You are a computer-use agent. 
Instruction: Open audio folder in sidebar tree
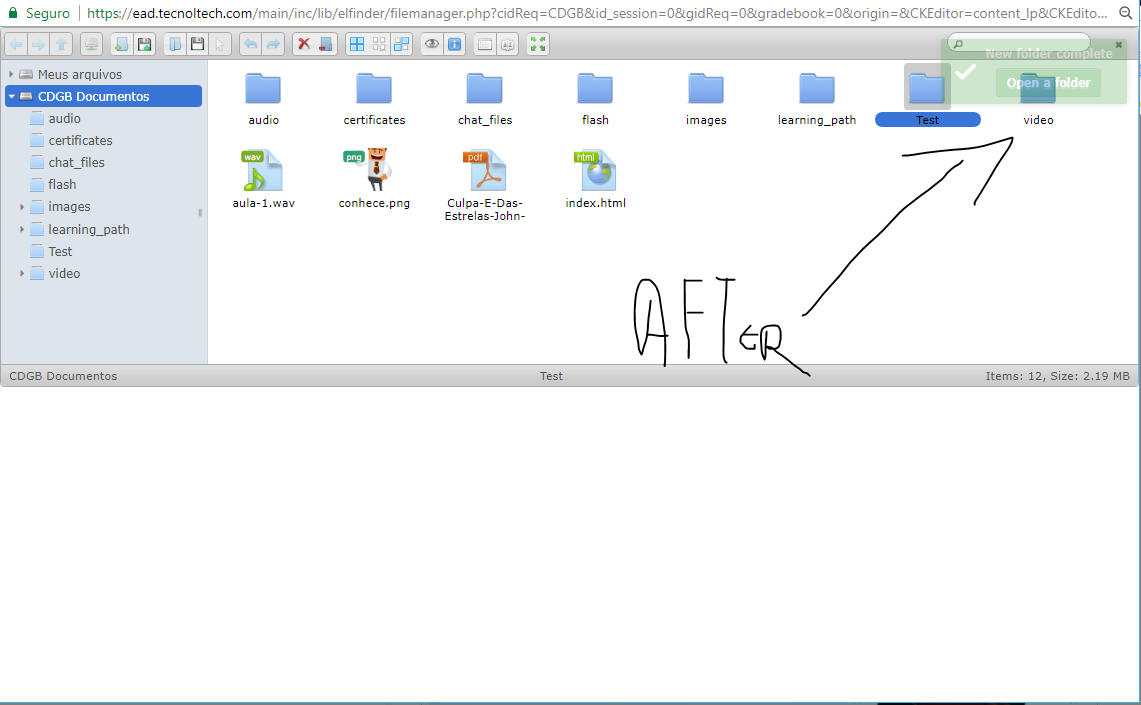pyautogui.click(x=64, y=119)
